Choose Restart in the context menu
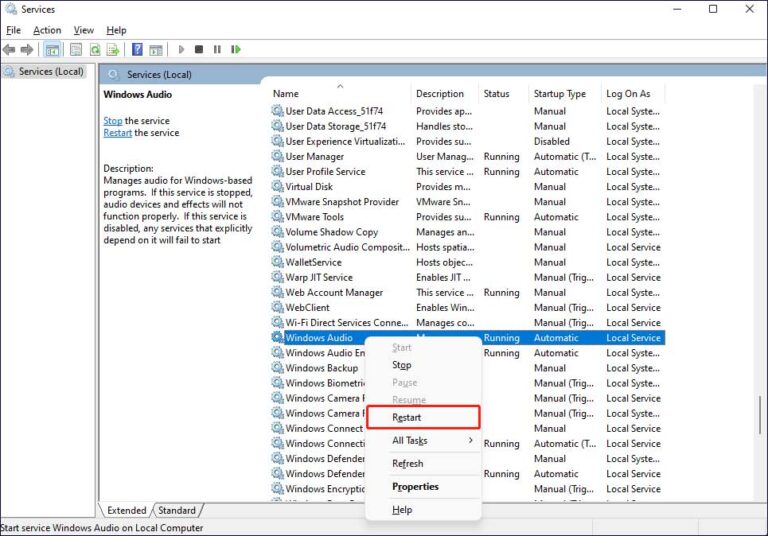Screen dimensions: 768x536 (x=423, y=417)
